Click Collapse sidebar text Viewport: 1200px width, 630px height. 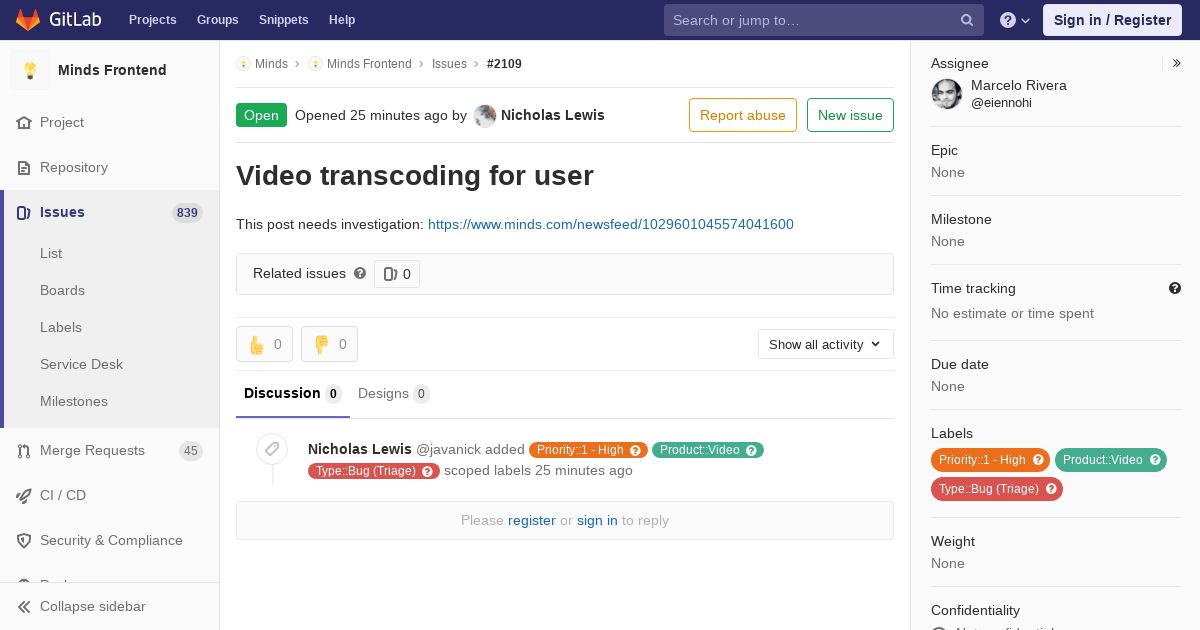click(93, 606)
